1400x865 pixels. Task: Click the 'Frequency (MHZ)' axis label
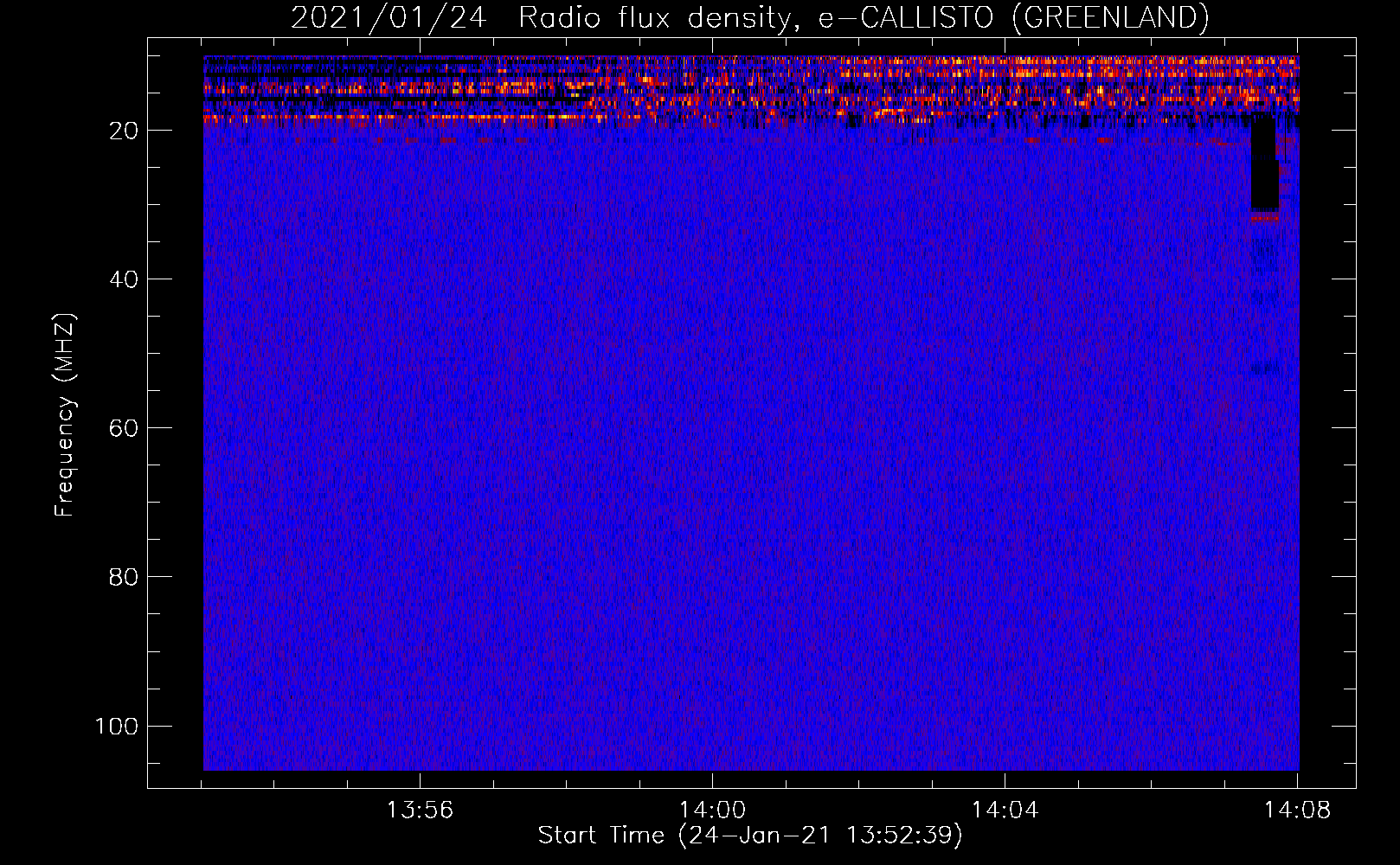(x=65, y=414)
